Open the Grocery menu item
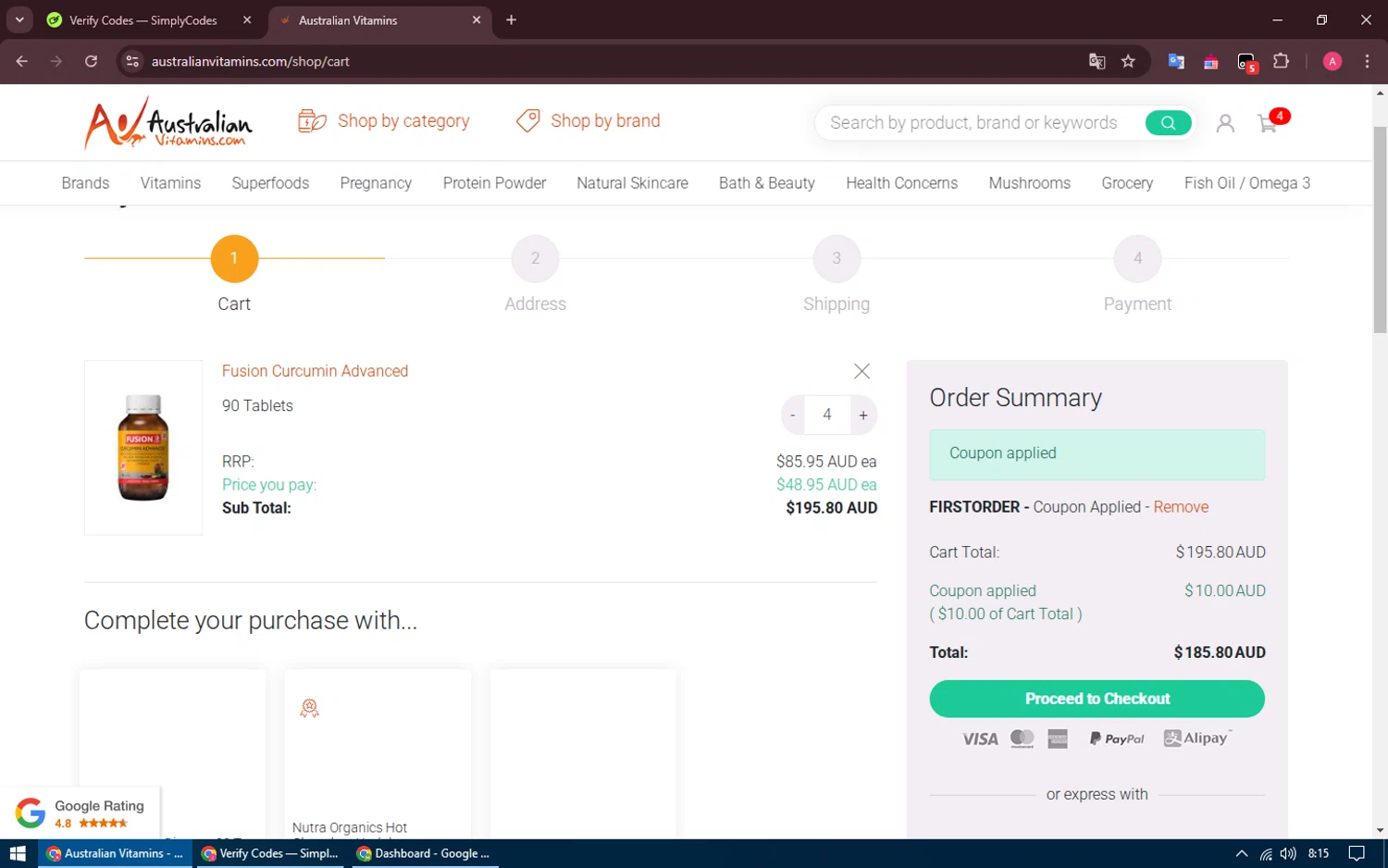This screenshot has height=868, width=1388. click(x=1127, y=183)
